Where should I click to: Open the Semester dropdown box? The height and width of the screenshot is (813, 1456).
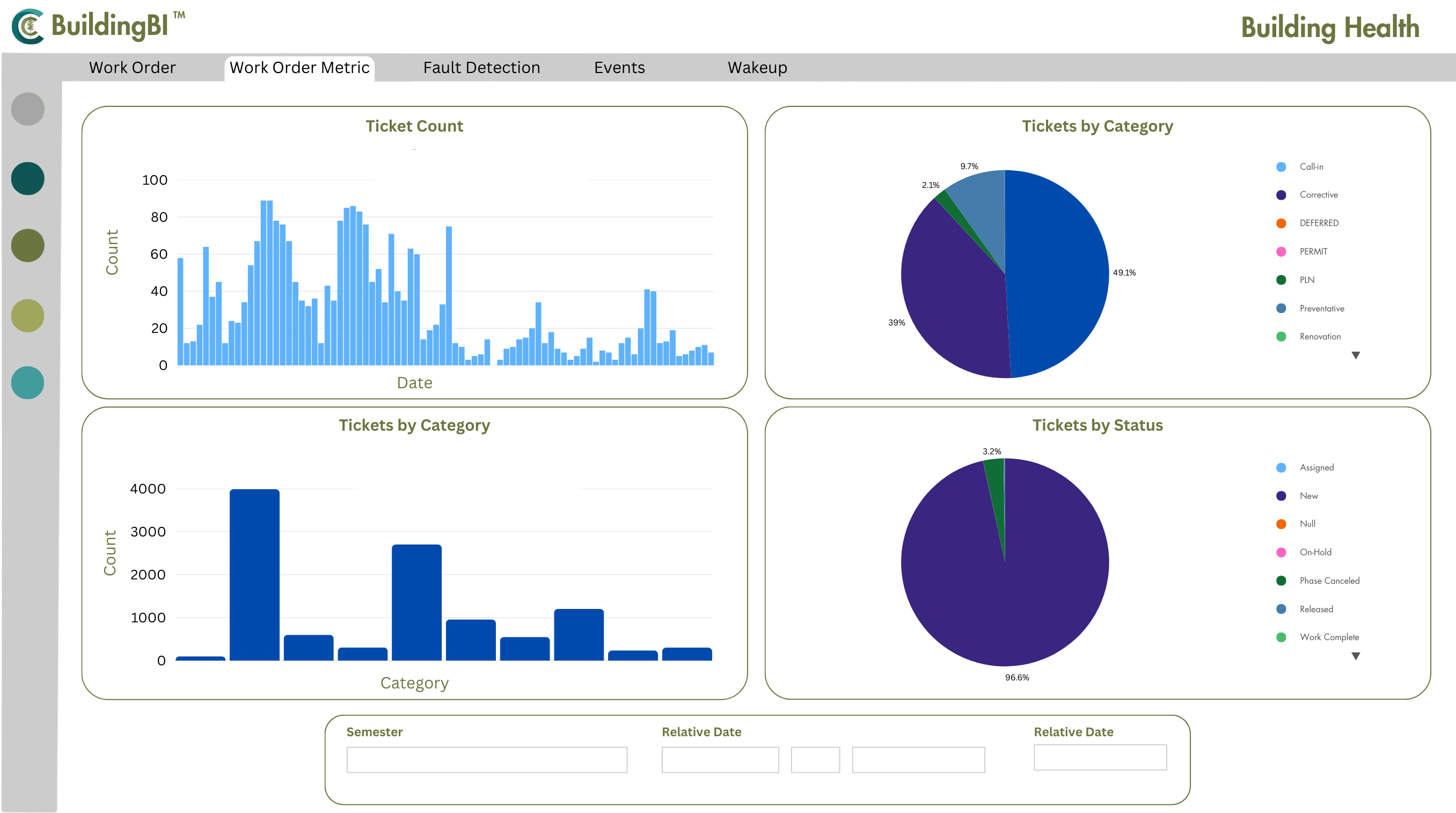tap(487, 760)
